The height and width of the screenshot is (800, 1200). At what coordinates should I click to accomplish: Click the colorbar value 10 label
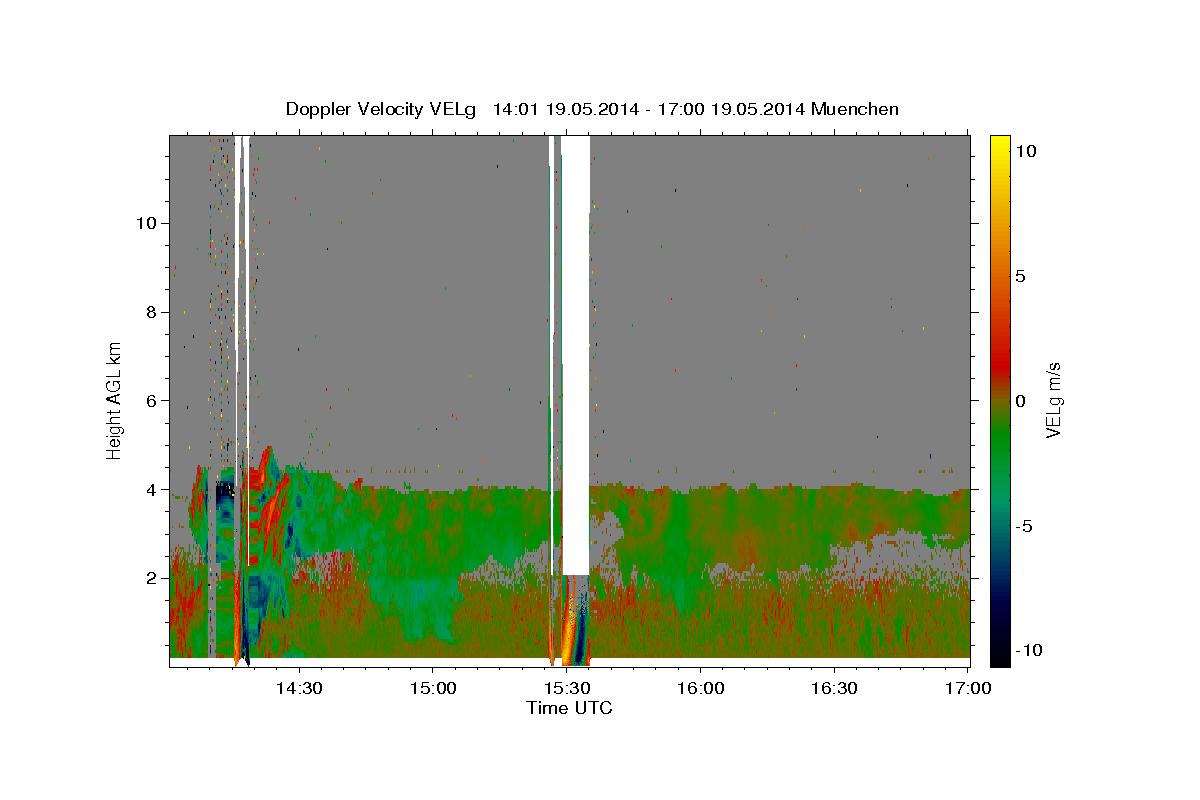[x=1024, y=151]
